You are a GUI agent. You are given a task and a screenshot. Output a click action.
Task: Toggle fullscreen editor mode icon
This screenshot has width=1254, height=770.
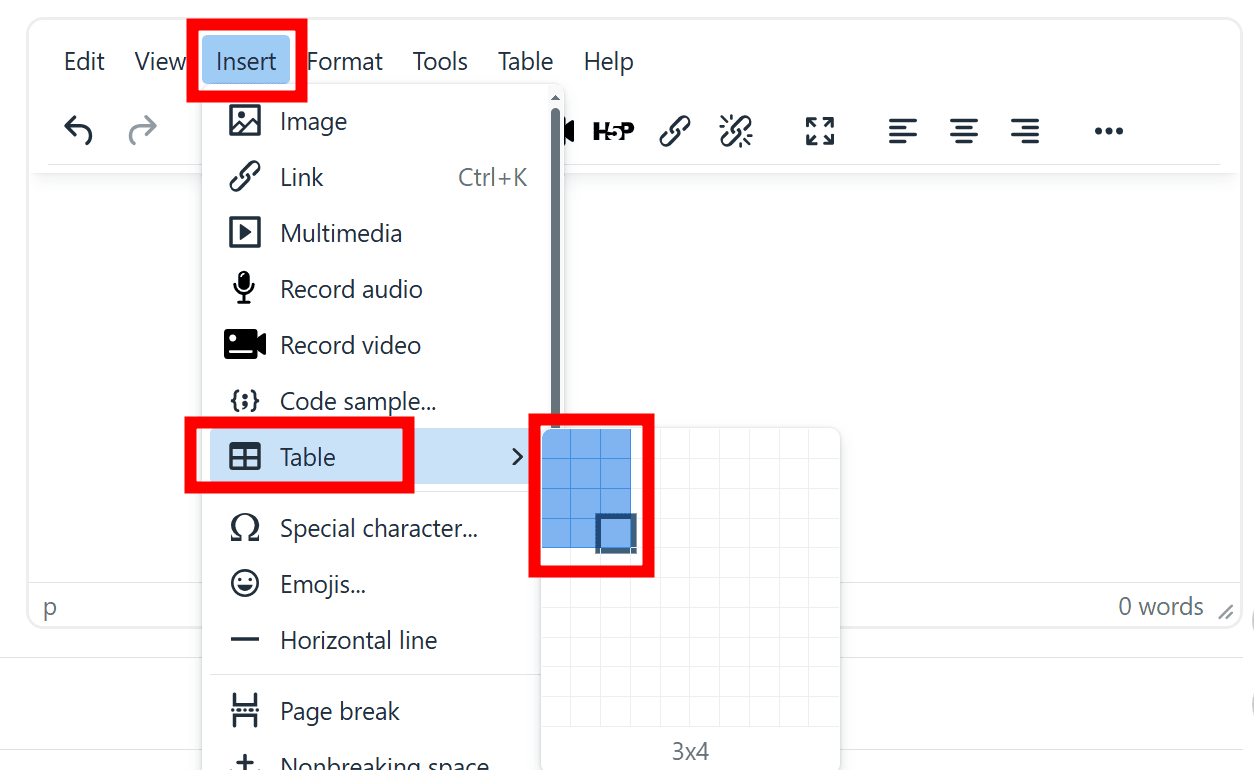pyautogui.click(x=820, y=131)
